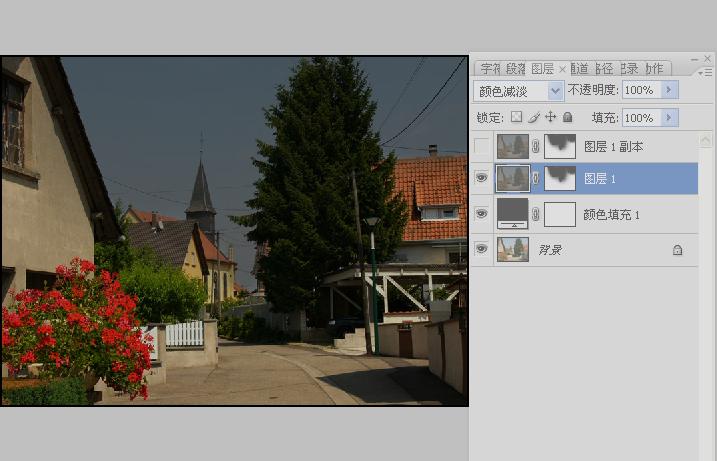Select the 图层 tab

click(543, 69)
